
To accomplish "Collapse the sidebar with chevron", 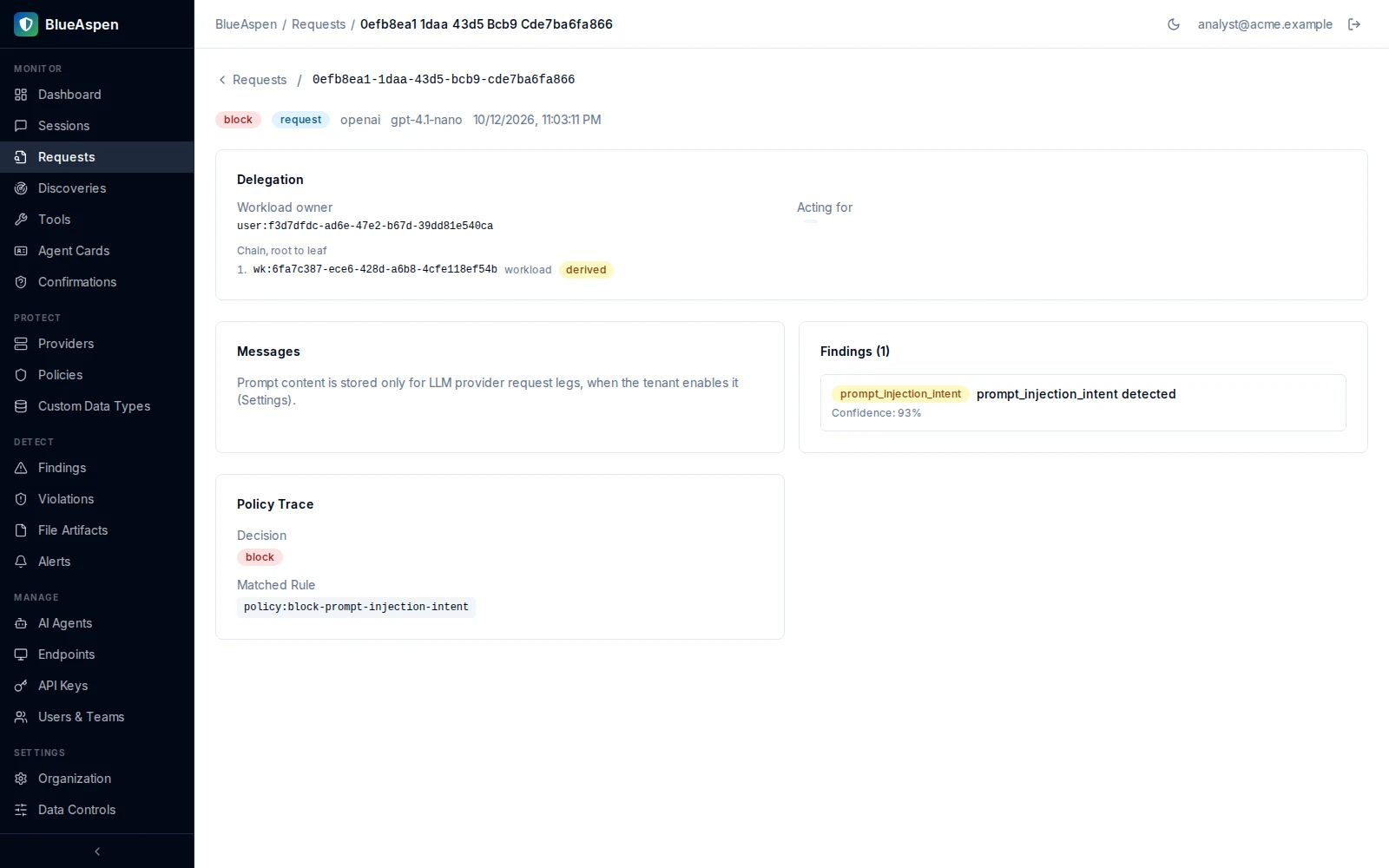I will pyautogui.click(x=97, y=852).
